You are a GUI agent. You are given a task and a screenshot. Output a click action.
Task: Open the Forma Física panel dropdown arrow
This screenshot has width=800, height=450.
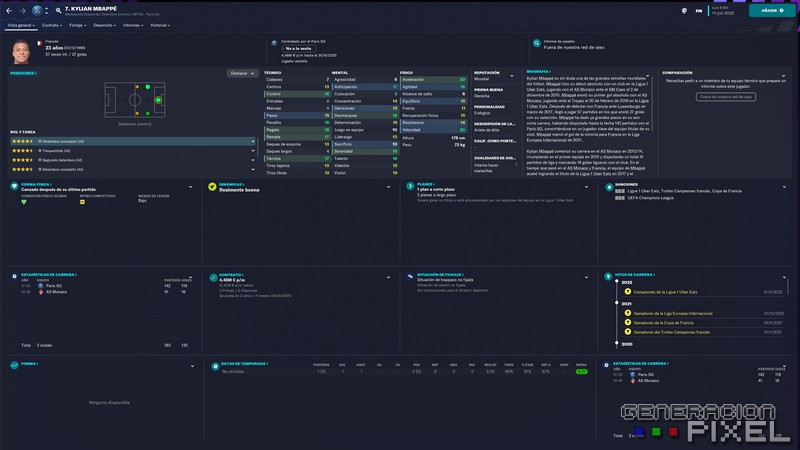pyautogui.click(x=191, y=187)
